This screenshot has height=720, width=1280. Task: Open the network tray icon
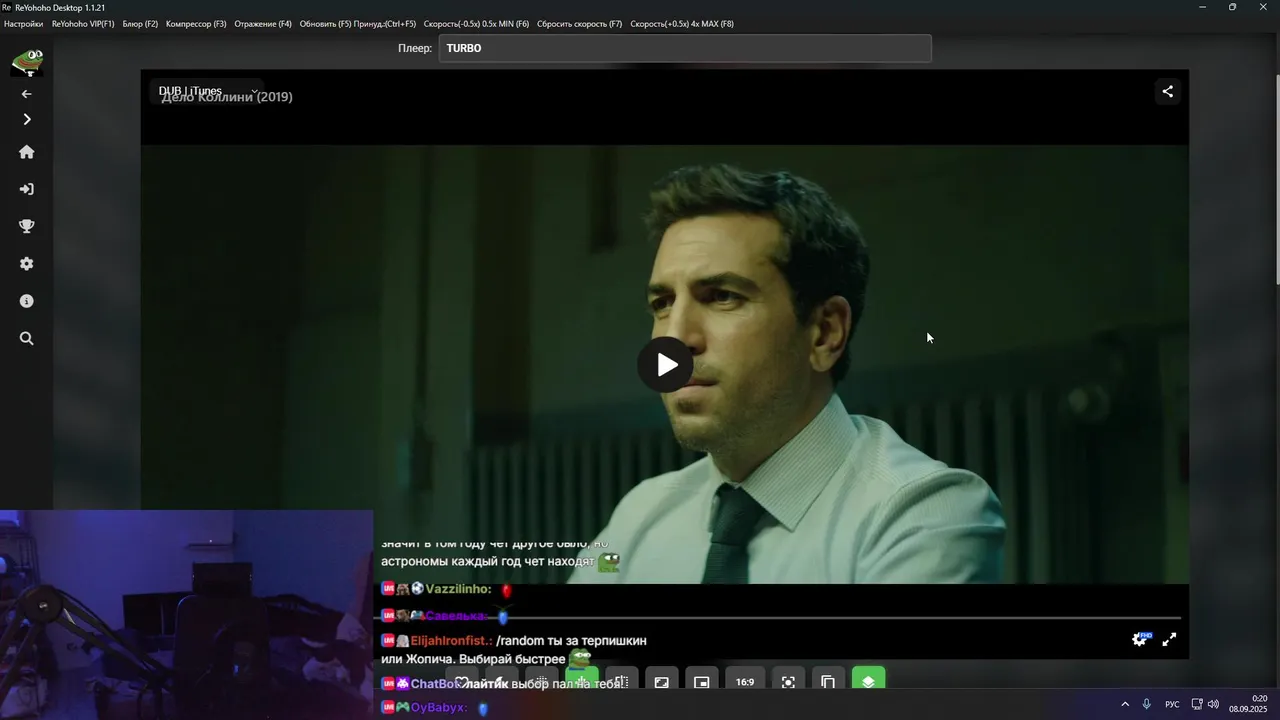(1197, 704)
